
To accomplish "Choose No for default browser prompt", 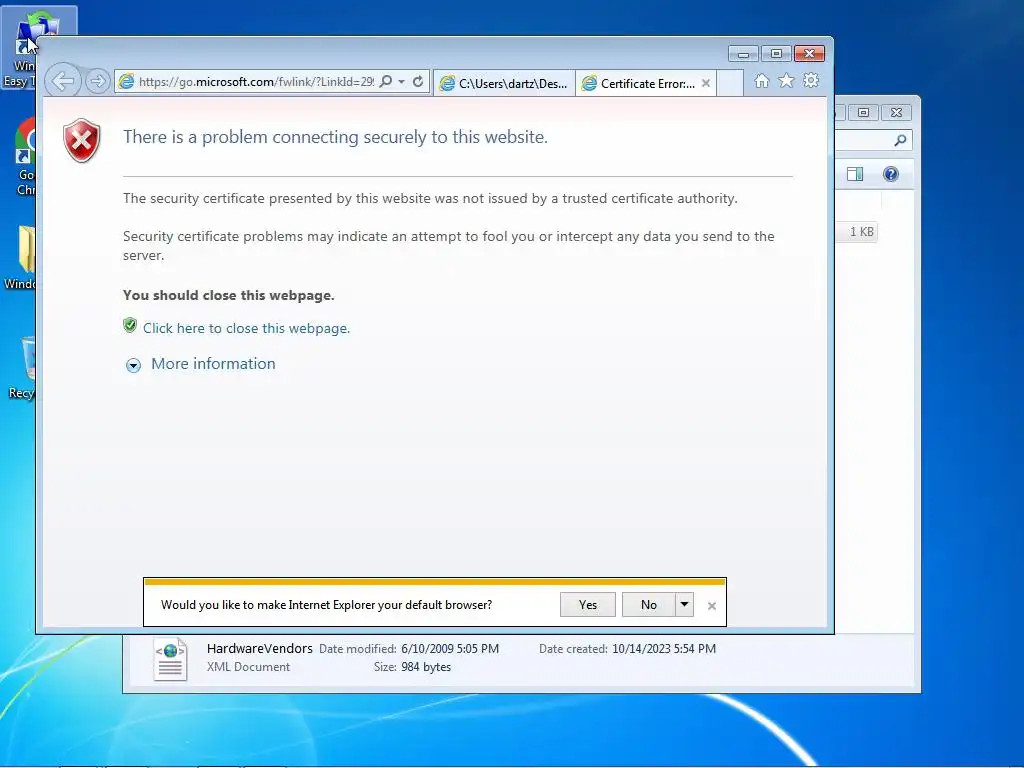I will point(648,605).
